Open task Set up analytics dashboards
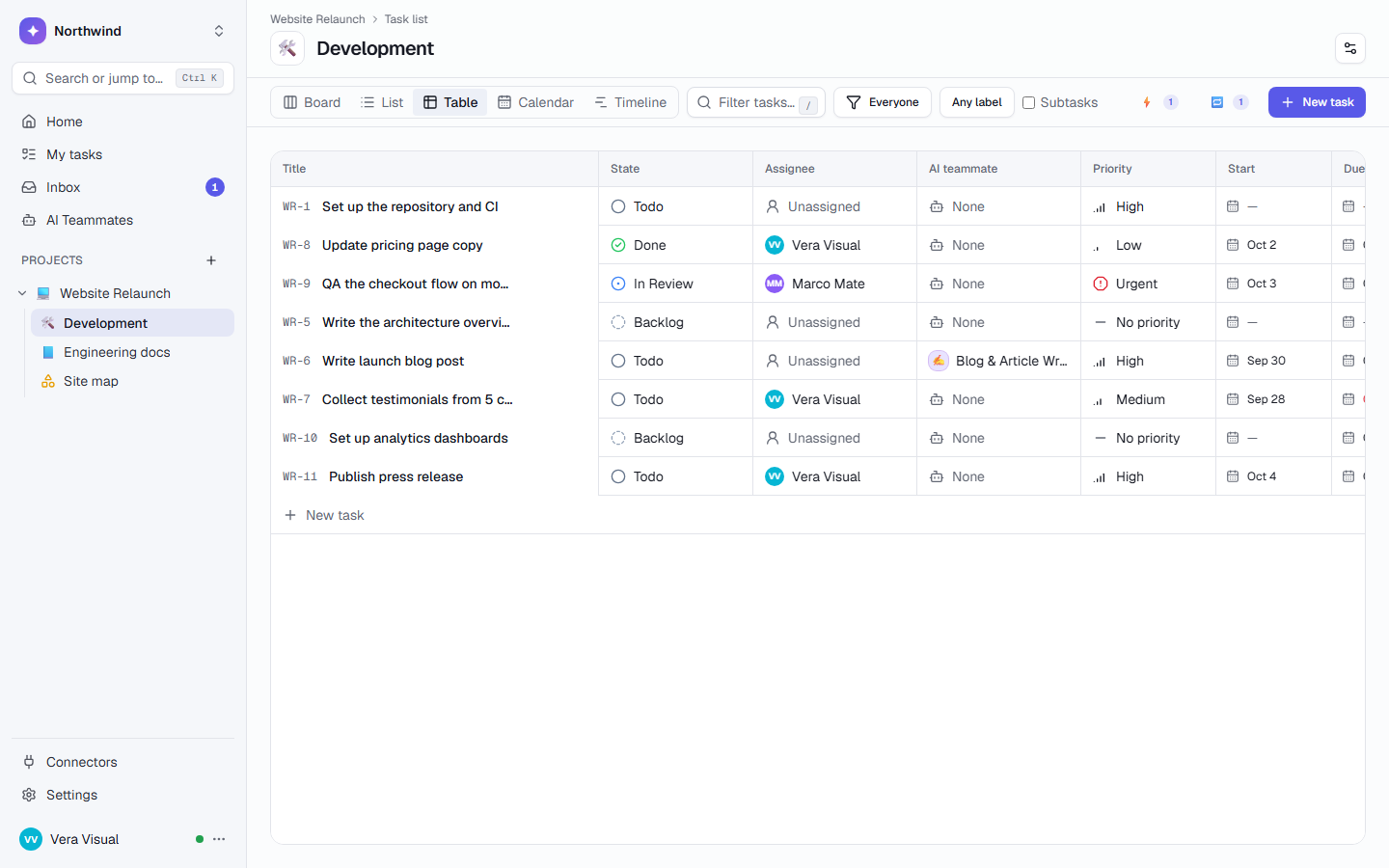 pyautogui.click(x=419, y=438)
